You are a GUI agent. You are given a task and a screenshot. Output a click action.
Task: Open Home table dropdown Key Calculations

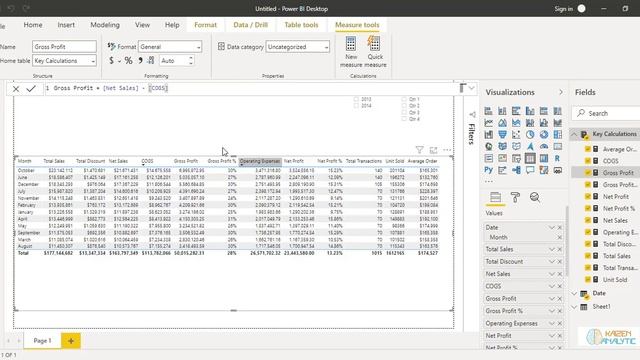[x=64, y=61]
